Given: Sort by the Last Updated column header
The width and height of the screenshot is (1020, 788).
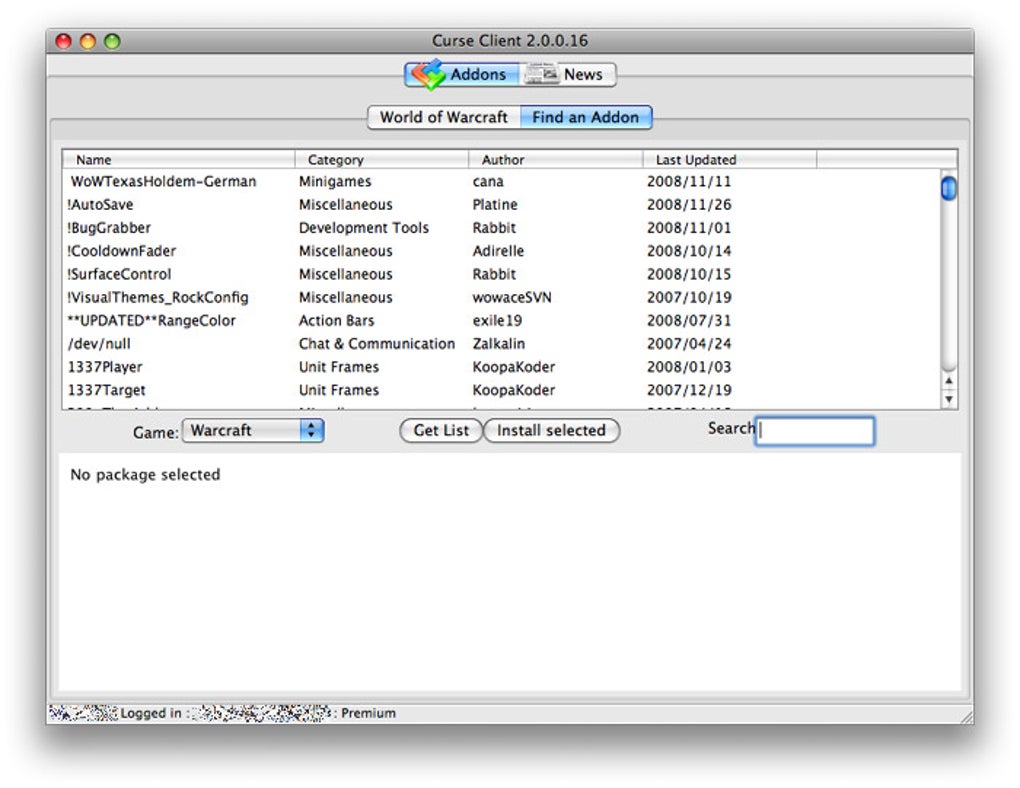Looking at the screenshot, I should tap(730, 159).
